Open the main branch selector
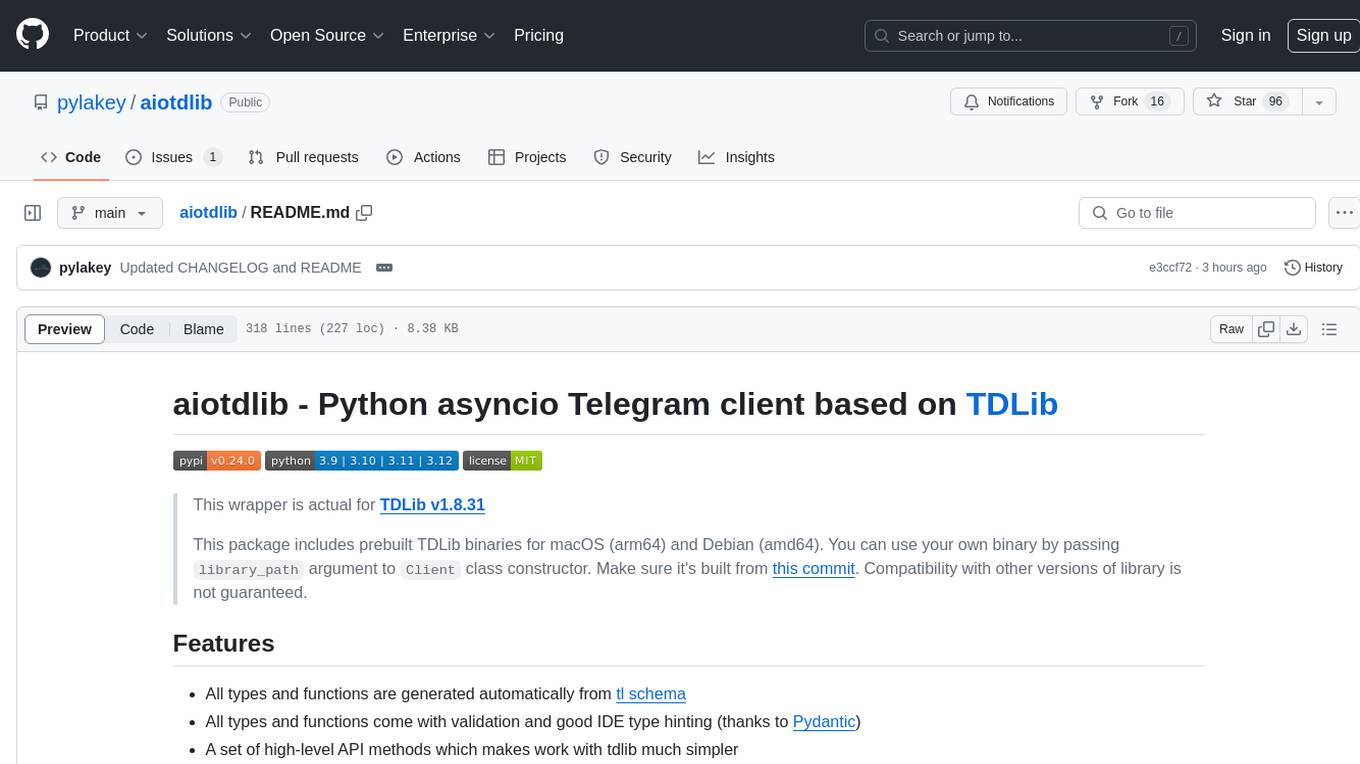The width and height of the screenshot is (1360, 764). coord(109,213)
